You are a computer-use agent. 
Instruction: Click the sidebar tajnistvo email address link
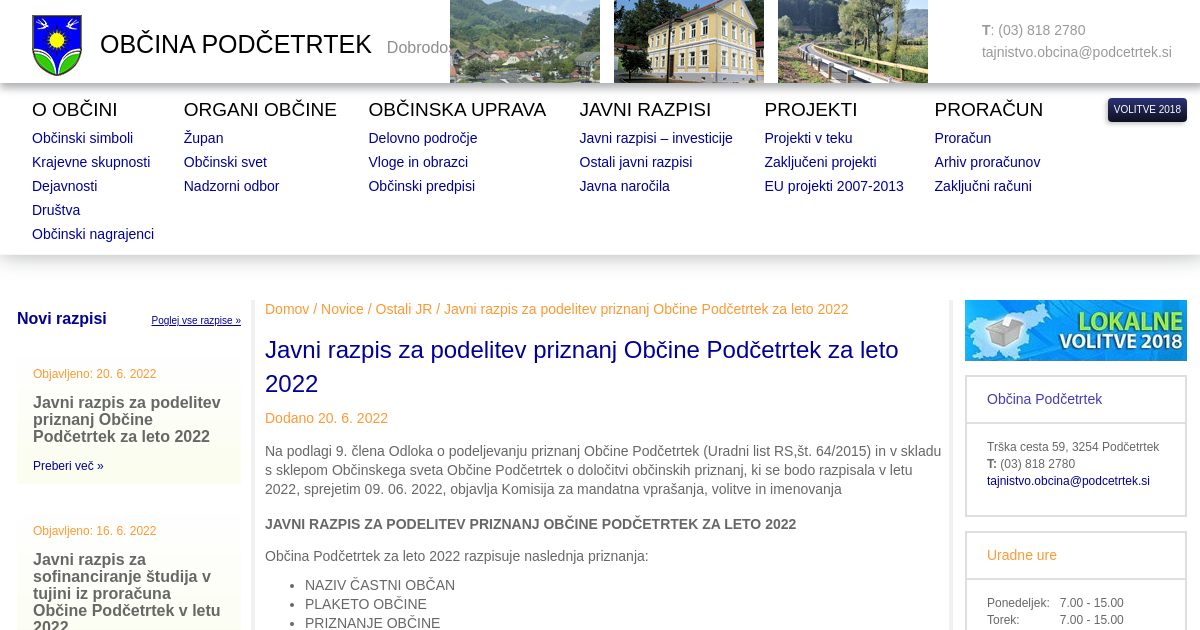coord(1068,481)
